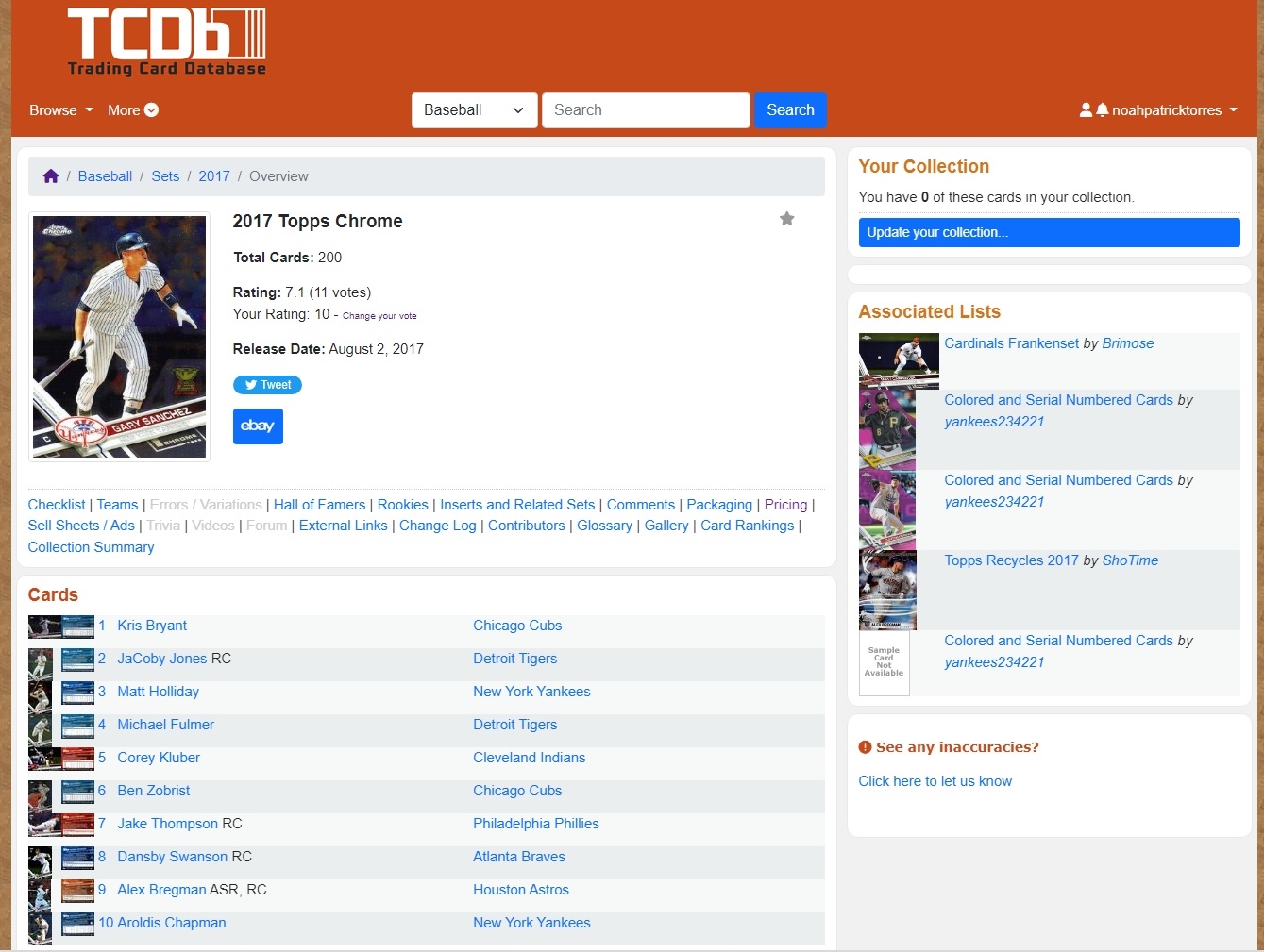The image size is (1264, 952).
Task: Open Hall of Famers link
Action: (319, 505)
